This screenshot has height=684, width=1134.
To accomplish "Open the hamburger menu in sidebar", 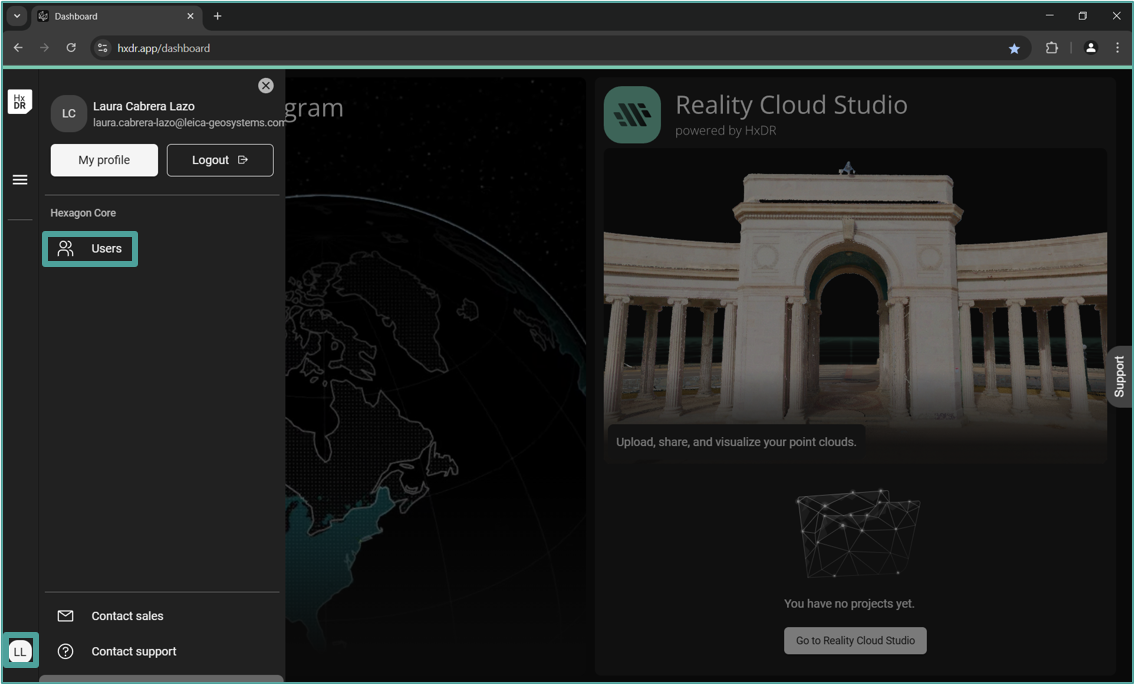I will 20,180.
